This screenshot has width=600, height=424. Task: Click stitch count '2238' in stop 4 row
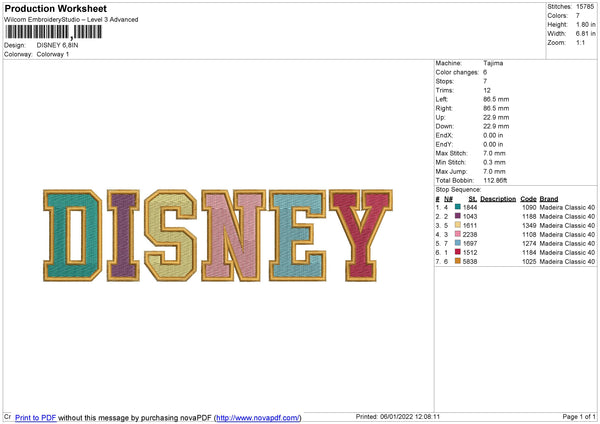(470, 234)
